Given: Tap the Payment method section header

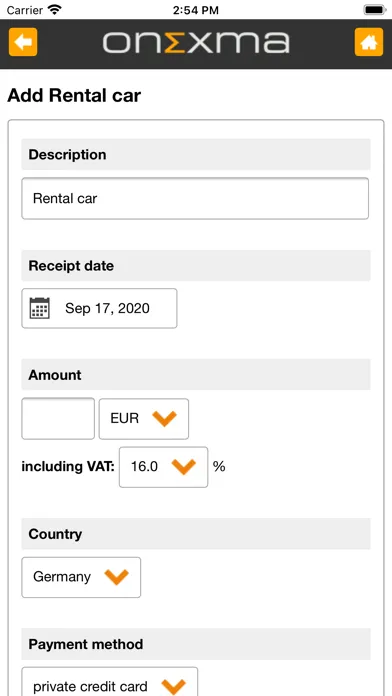Looking at the screenshot, I should pos(196,644).
